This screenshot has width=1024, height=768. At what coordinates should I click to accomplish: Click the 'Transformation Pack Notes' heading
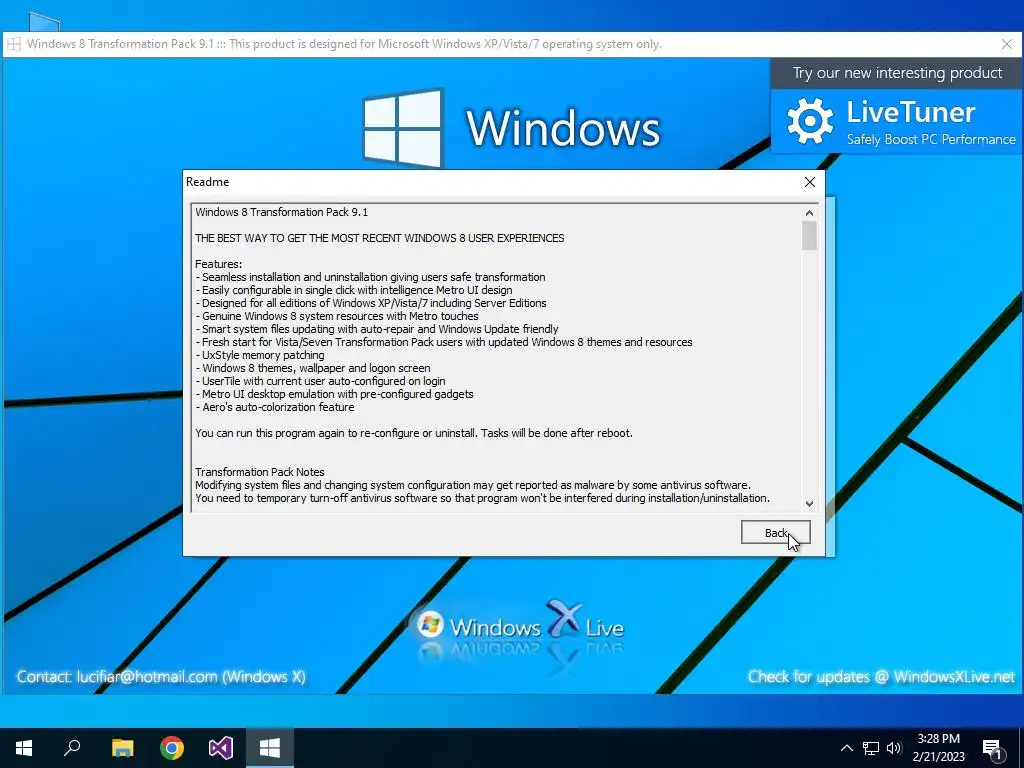tap(260, 472)
